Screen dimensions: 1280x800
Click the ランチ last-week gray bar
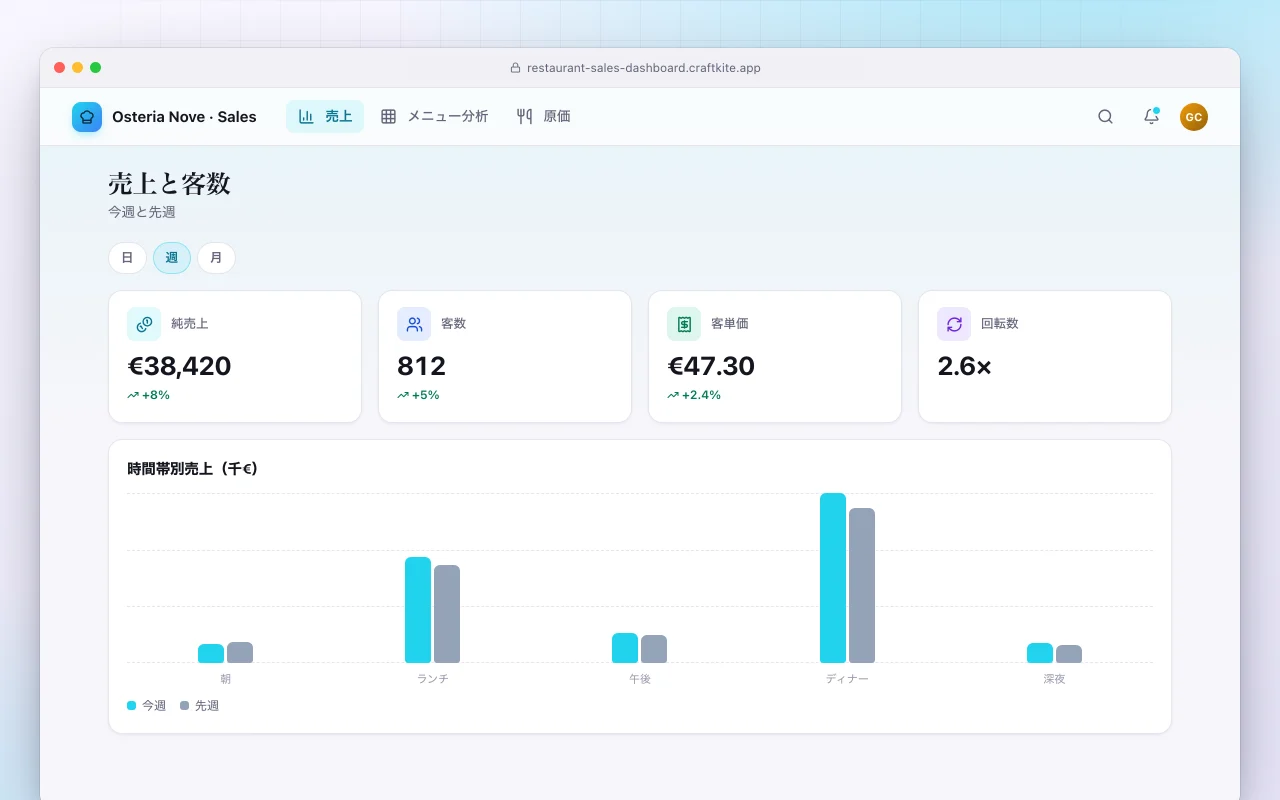point(447,614)
